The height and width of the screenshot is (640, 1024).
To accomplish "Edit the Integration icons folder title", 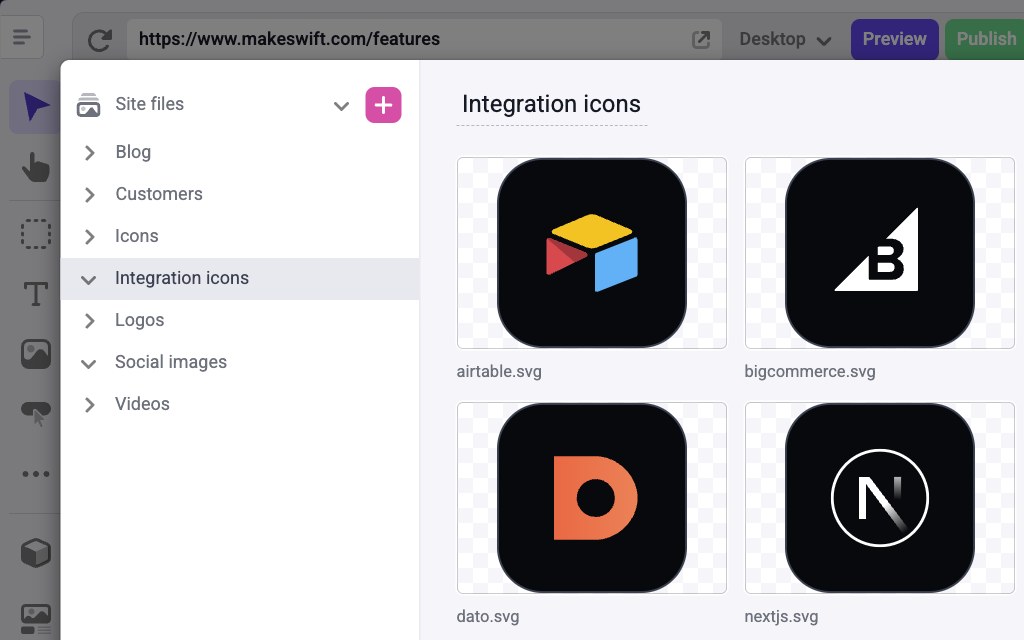I will 551,104.
